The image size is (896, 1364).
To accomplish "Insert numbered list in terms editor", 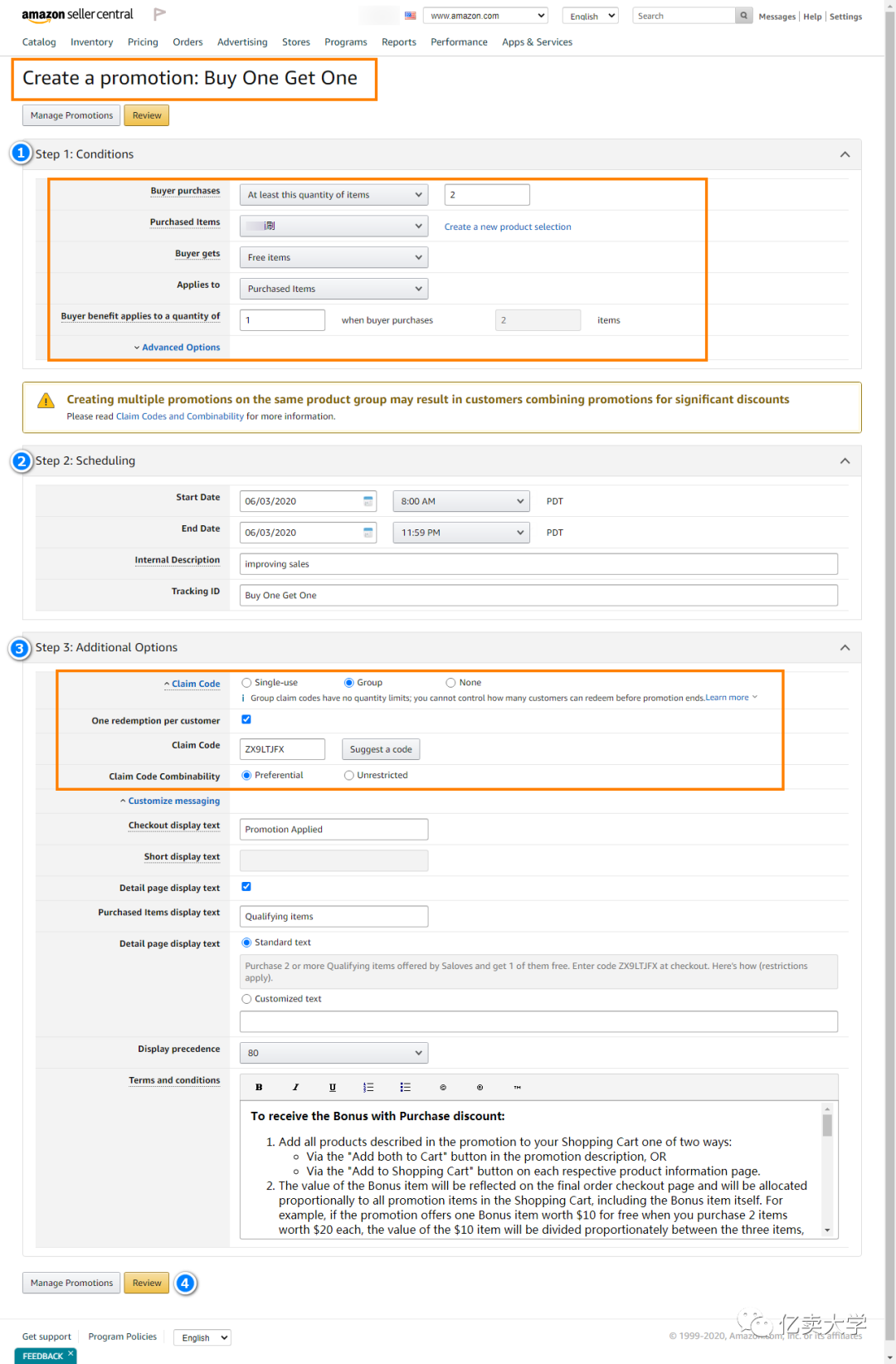I will (x=368, y=1087).
